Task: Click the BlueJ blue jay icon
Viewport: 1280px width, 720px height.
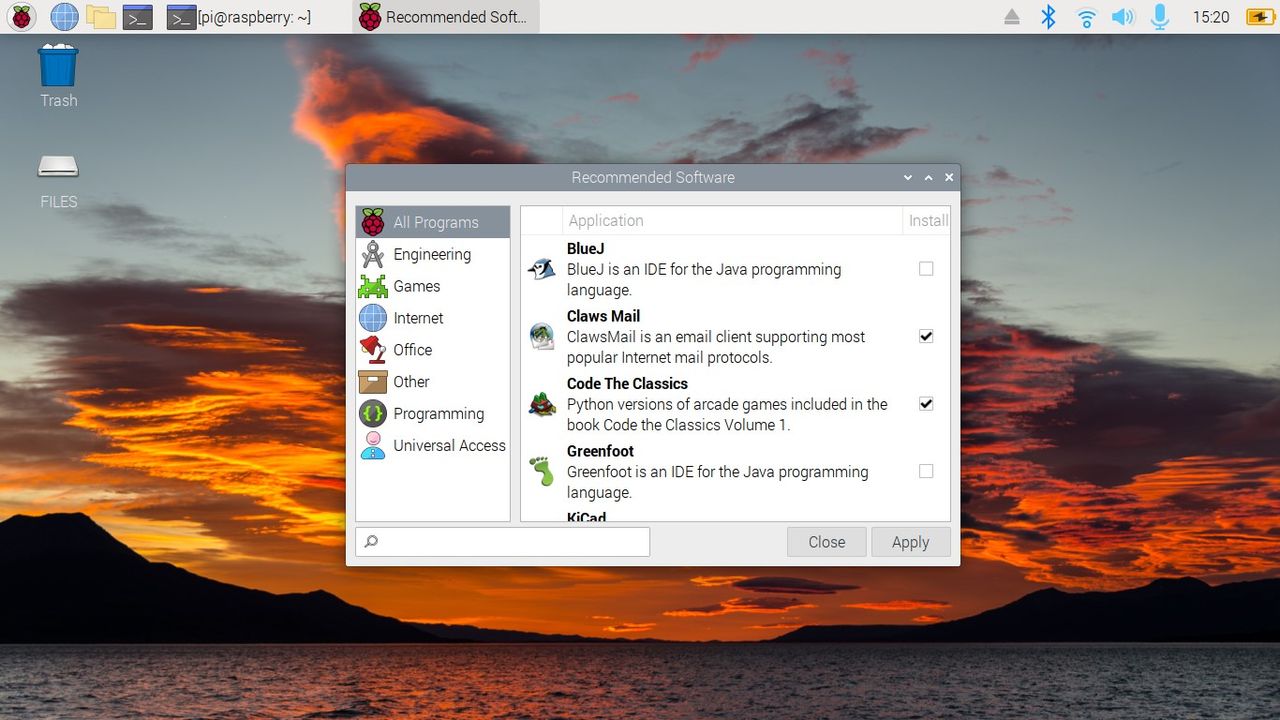Action: click(542, 269)
